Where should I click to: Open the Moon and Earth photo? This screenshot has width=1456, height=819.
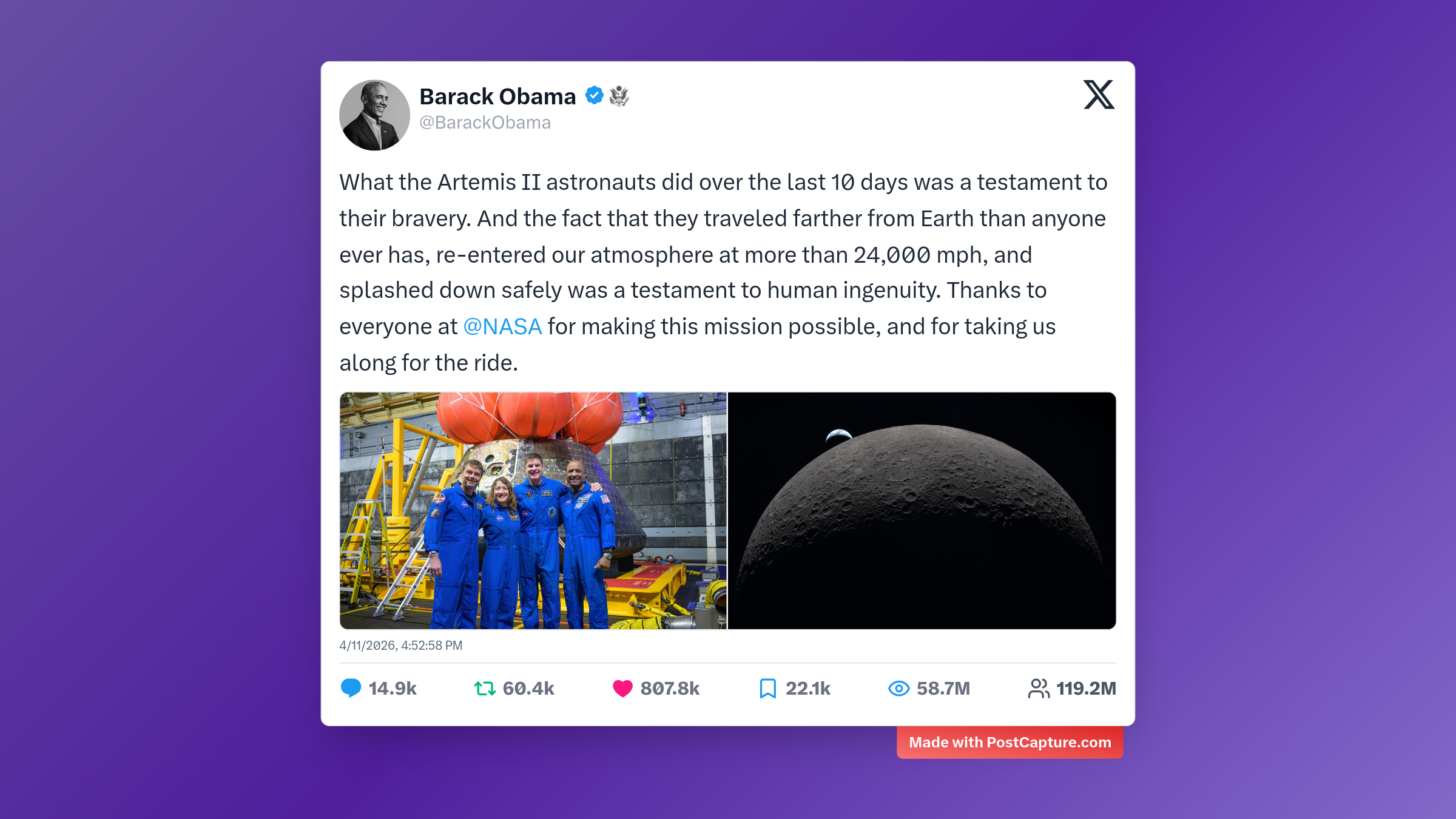922,510
